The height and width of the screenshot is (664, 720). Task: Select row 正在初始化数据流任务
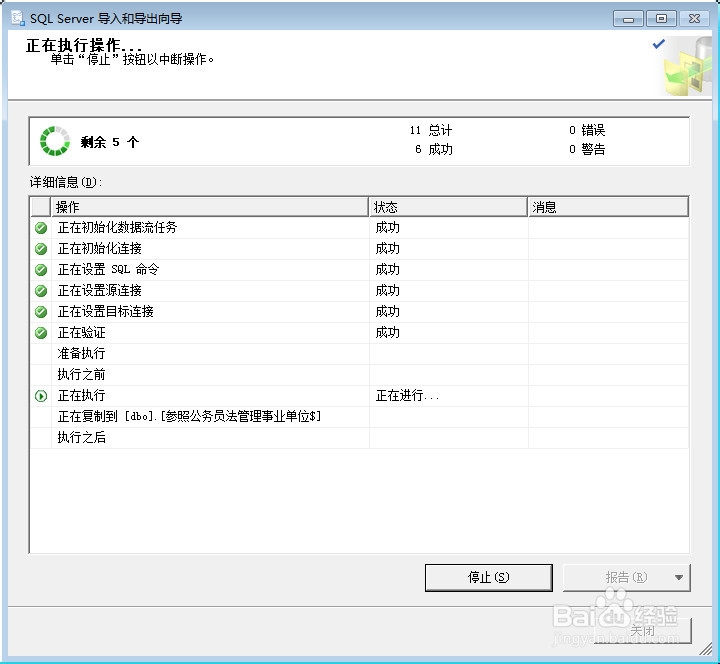[x=359, y=228]
